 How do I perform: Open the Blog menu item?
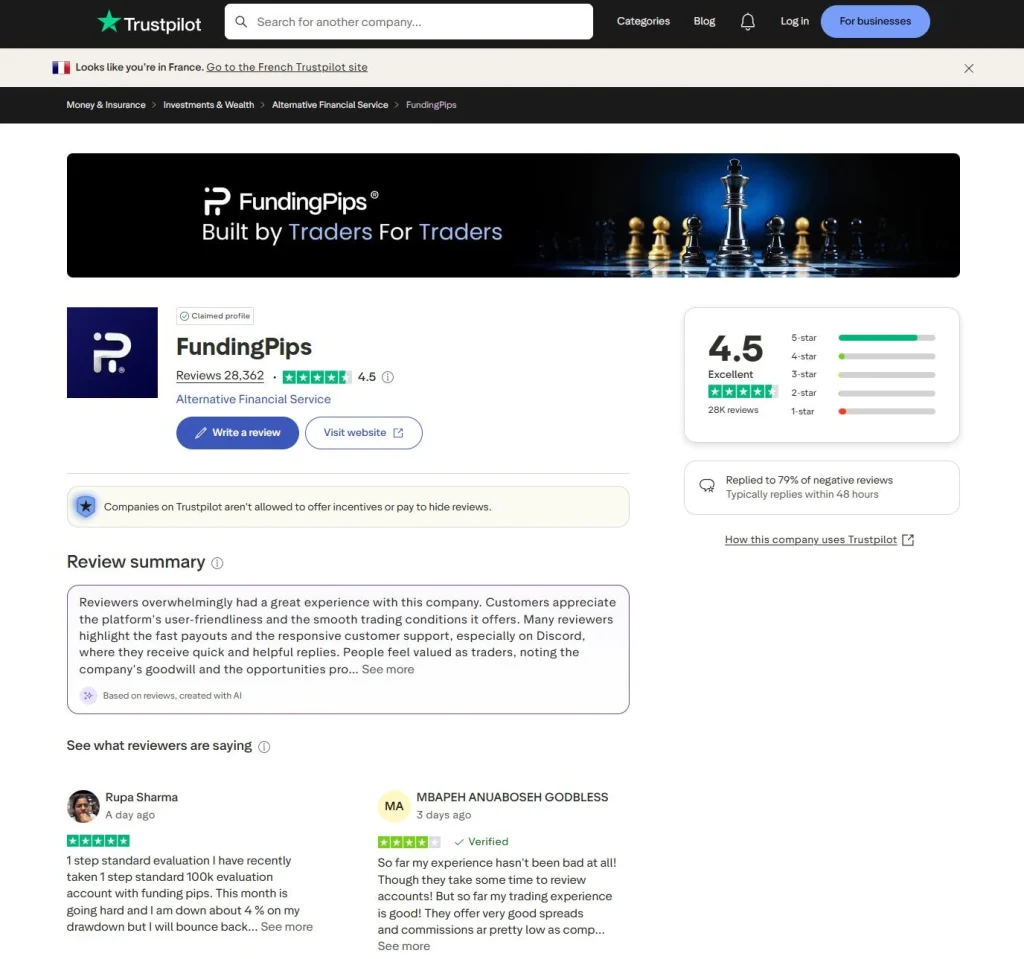point(704,21)
